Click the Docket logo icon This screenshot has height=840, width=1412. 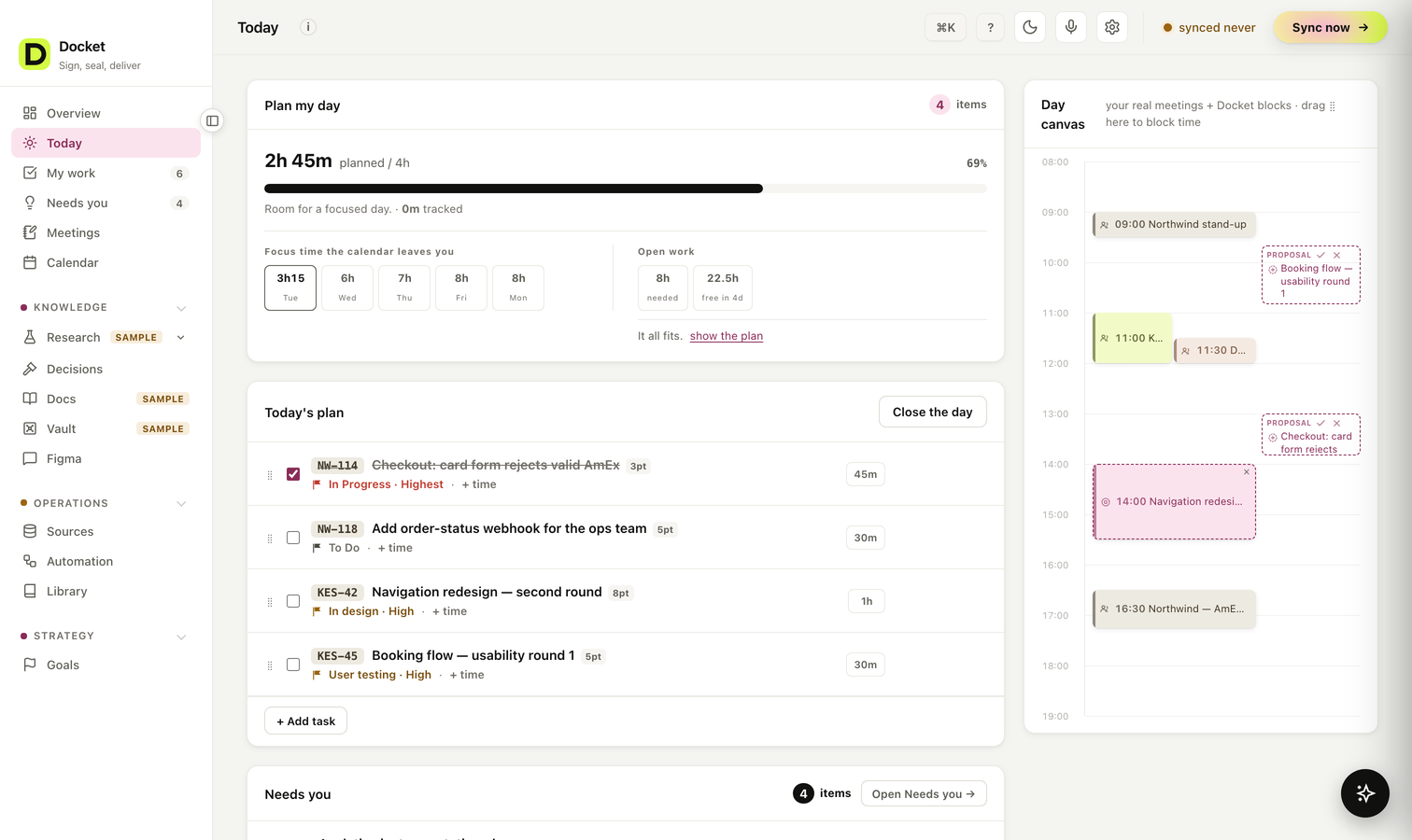(35, 54)
